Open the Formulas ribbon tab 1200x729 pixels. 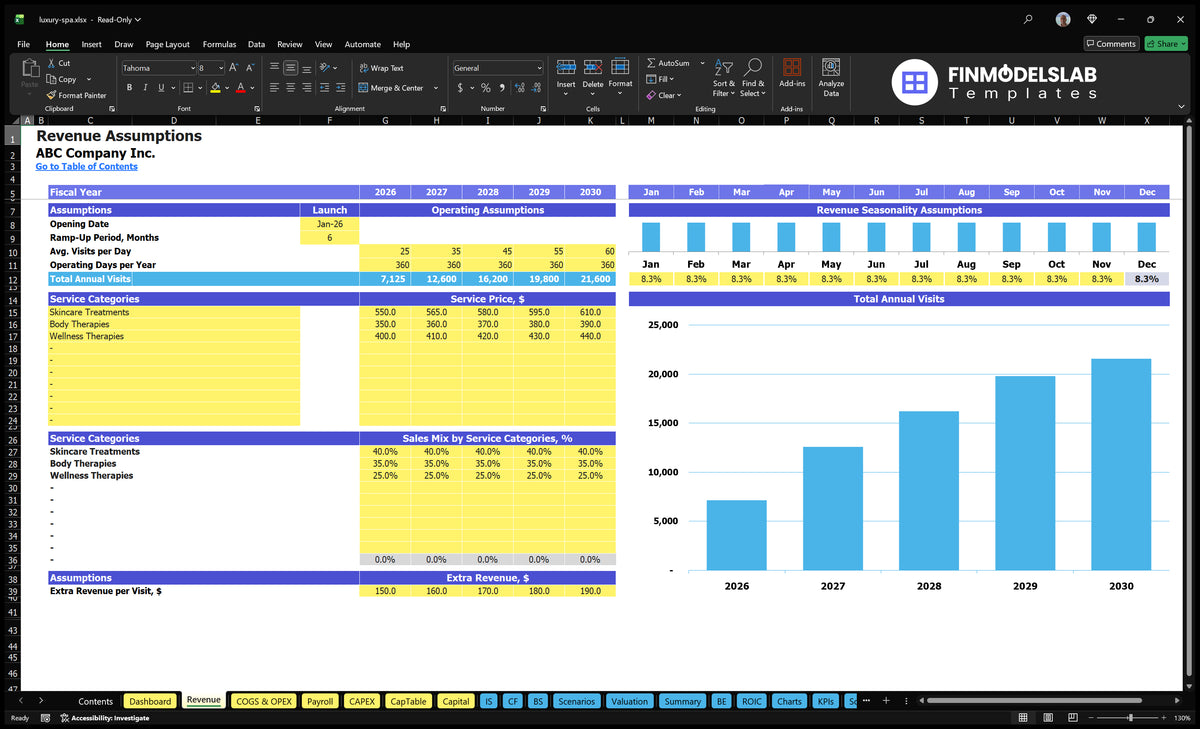tap(219, 44)
